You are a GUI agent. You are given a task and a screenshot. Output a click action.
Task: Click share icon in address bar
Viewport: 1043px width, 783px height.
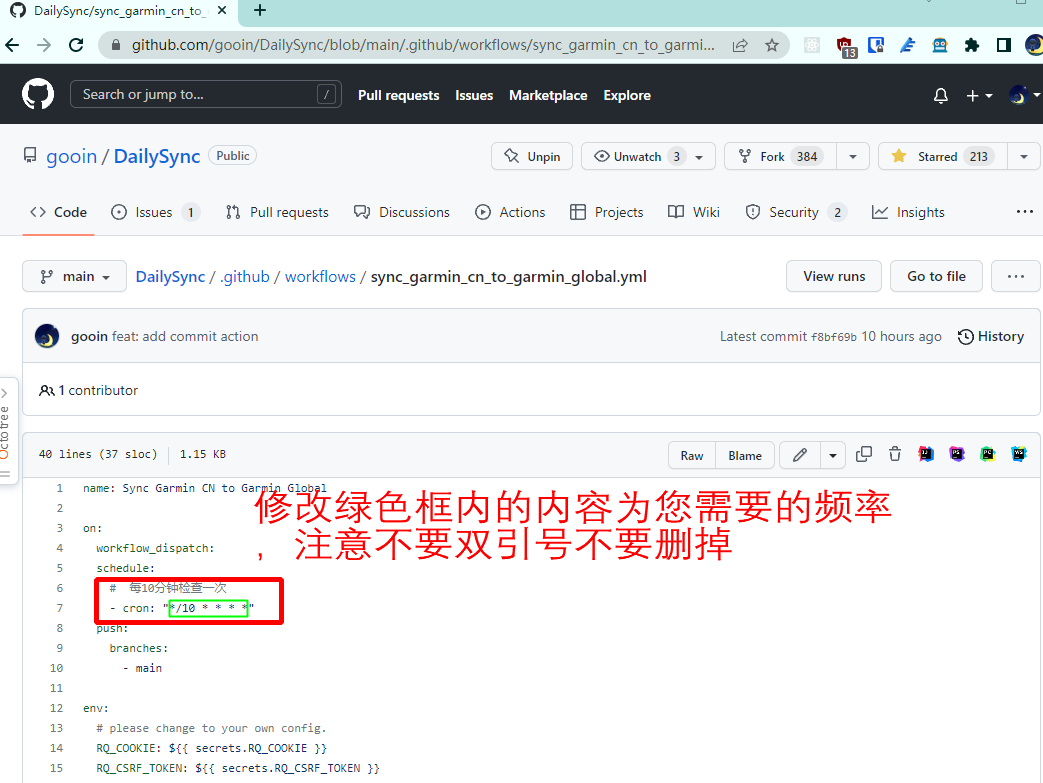point(740,45)
